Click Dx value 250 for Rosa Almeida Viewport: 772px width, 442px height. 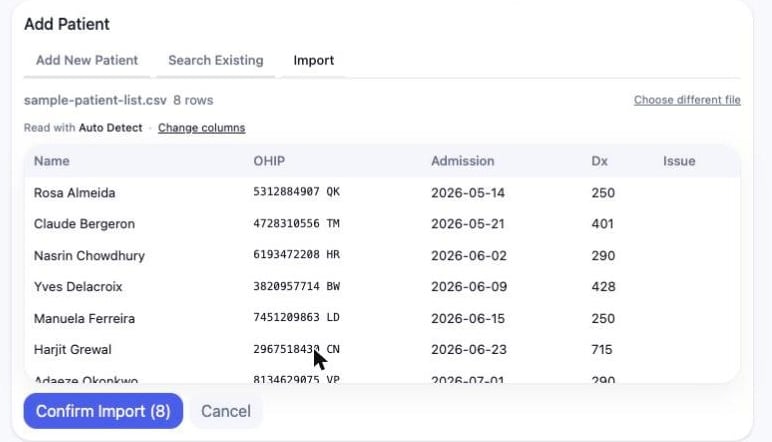603,192
